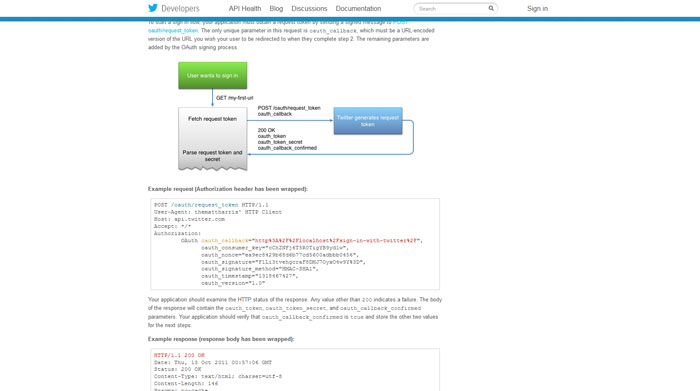Click the 'GET /my-first-url' diagram label
The image size is (700, 391).
[234, 98]
